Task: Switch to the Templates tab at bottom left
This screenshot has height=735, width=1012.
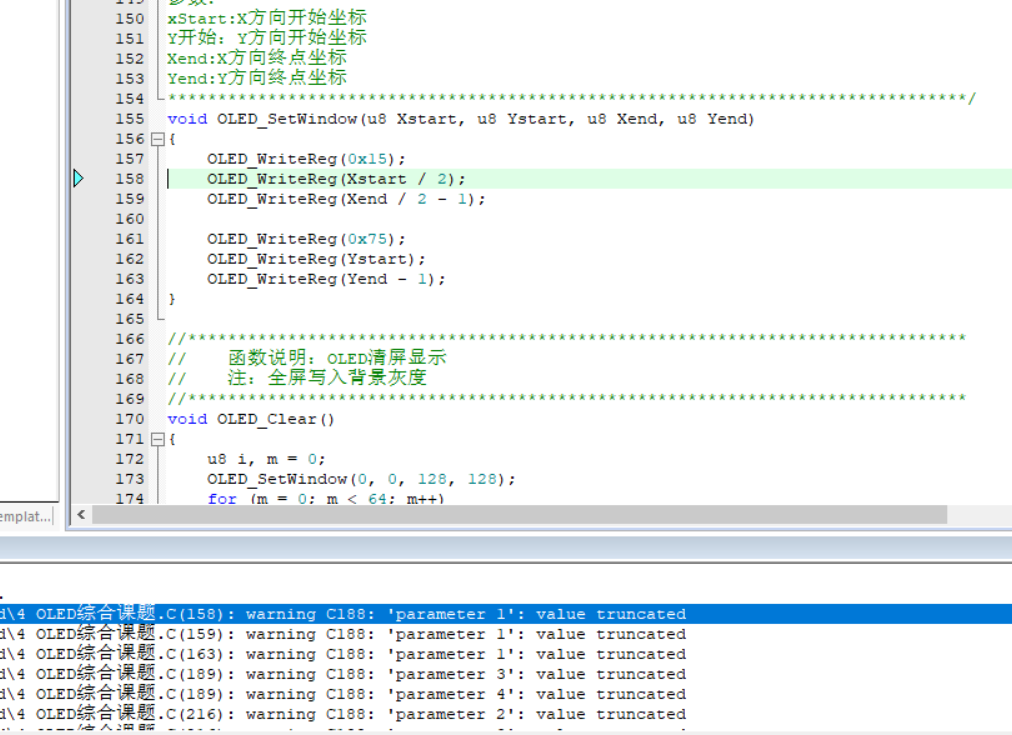Action: [x=26, y=516]
